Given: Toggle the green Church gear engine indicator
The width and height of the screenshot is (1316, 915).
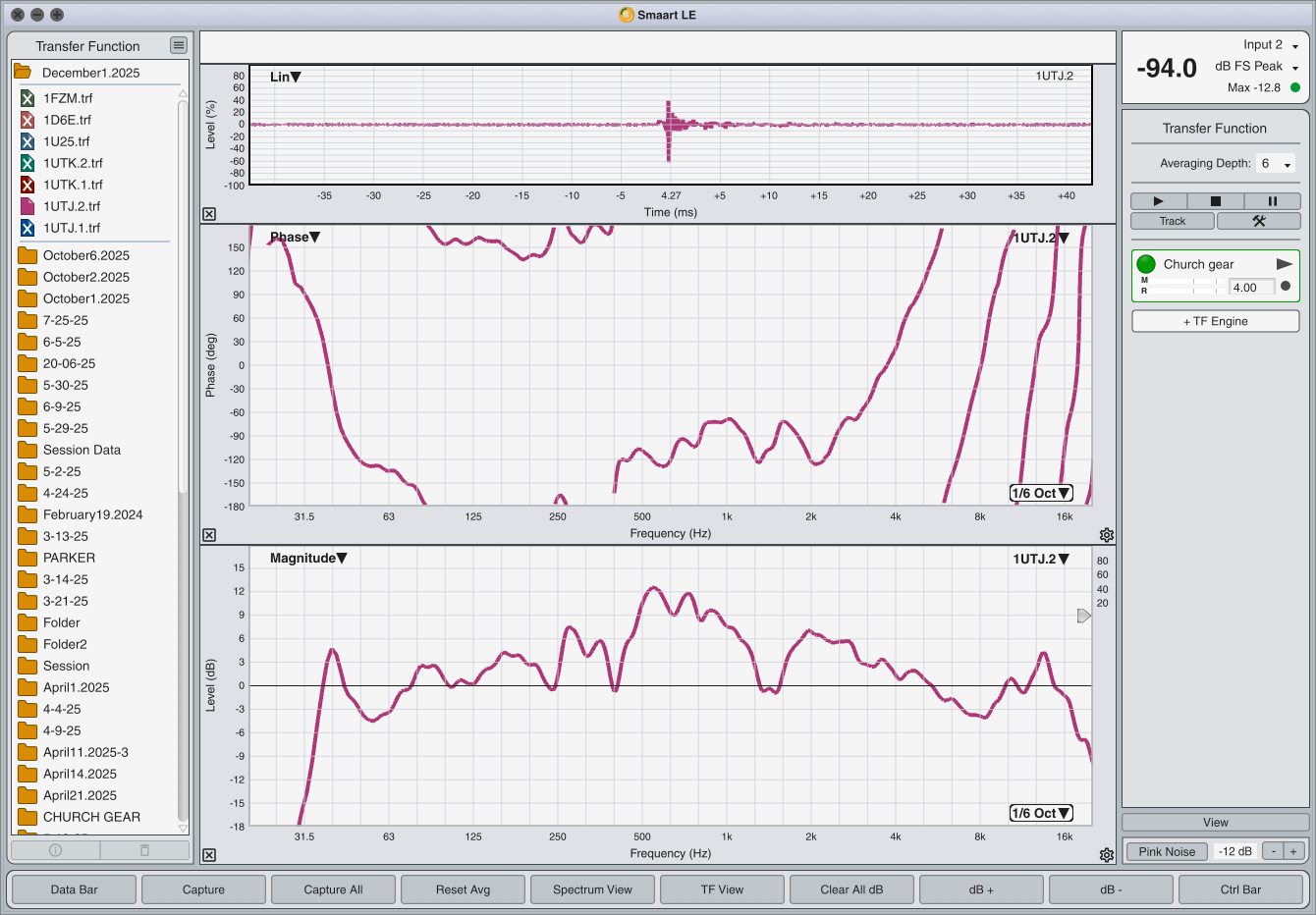Looking at the screenshot, I should 1145,264.
